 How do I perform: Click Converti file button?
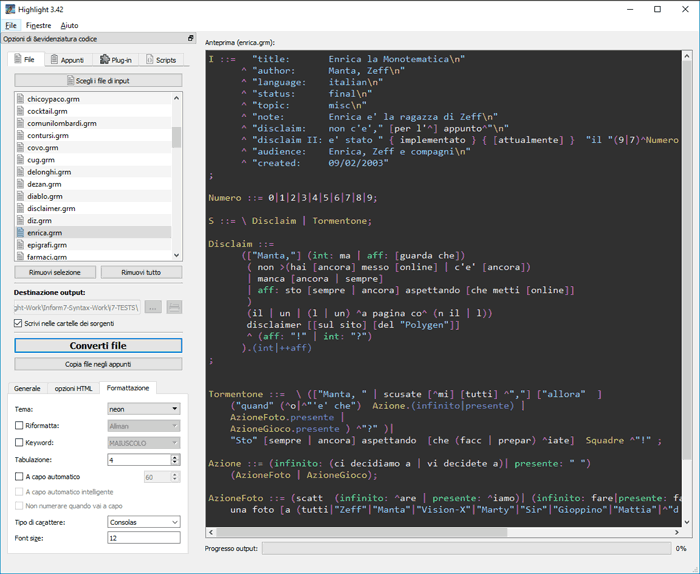point(98,345)
